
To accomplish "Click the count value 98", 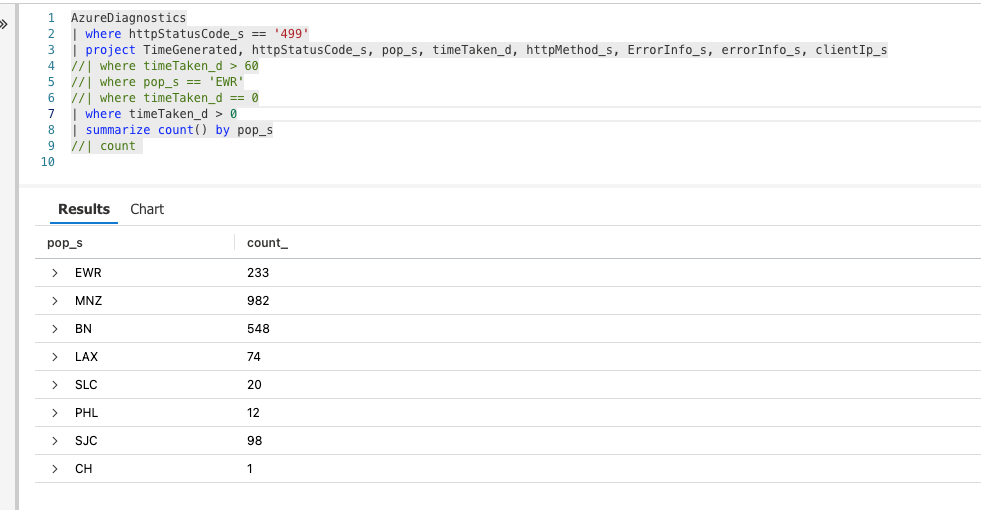I will [x=254, y=441].
